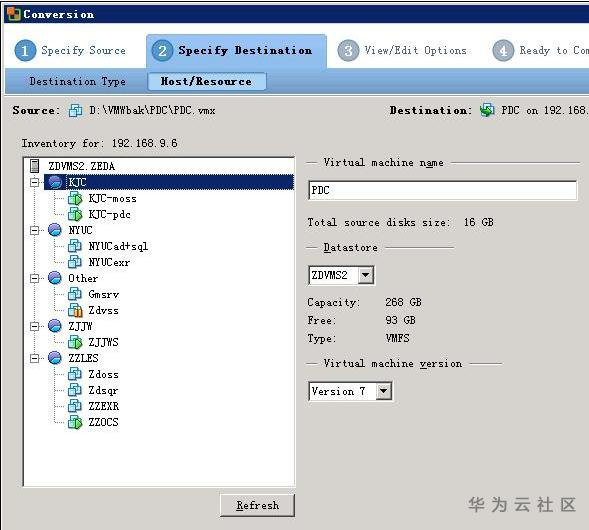Click the Destination green arrow icon

click(x=487, y=110)
